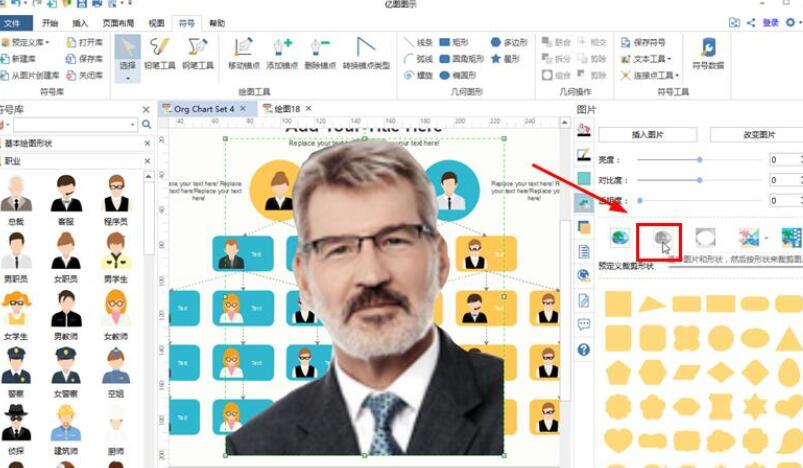The image size is (803, 468).
Task: Adjust the transparency slider handle
Action: coord(640,201)
